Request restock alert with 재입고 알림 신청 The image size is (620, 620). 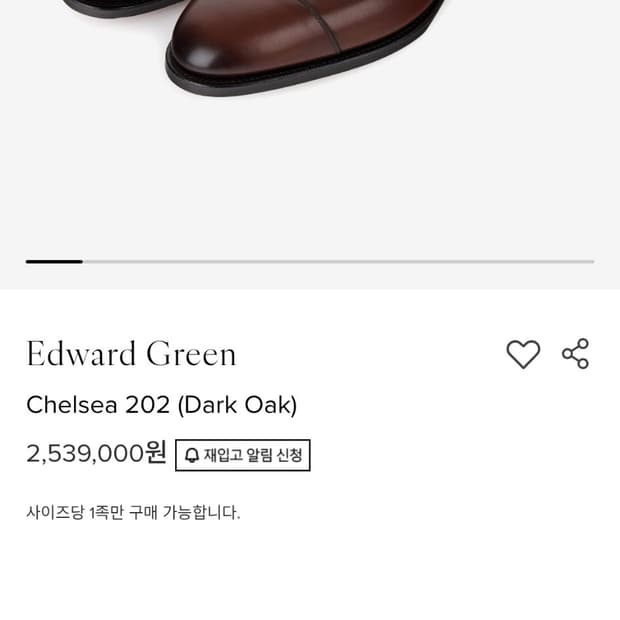(x=243, y=455)
